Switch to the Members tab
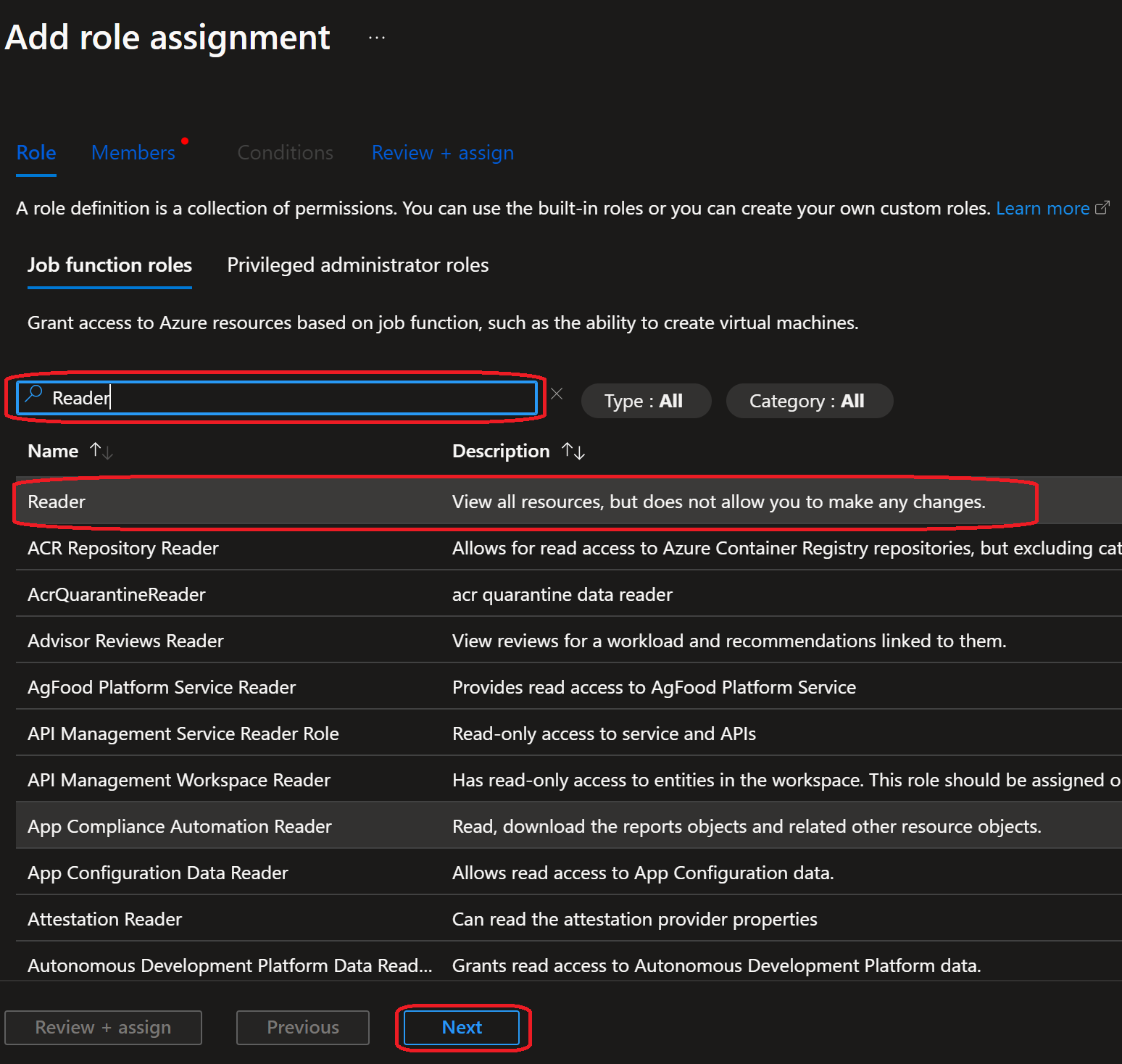The image size is (1122, 1064). coord(133,152)
